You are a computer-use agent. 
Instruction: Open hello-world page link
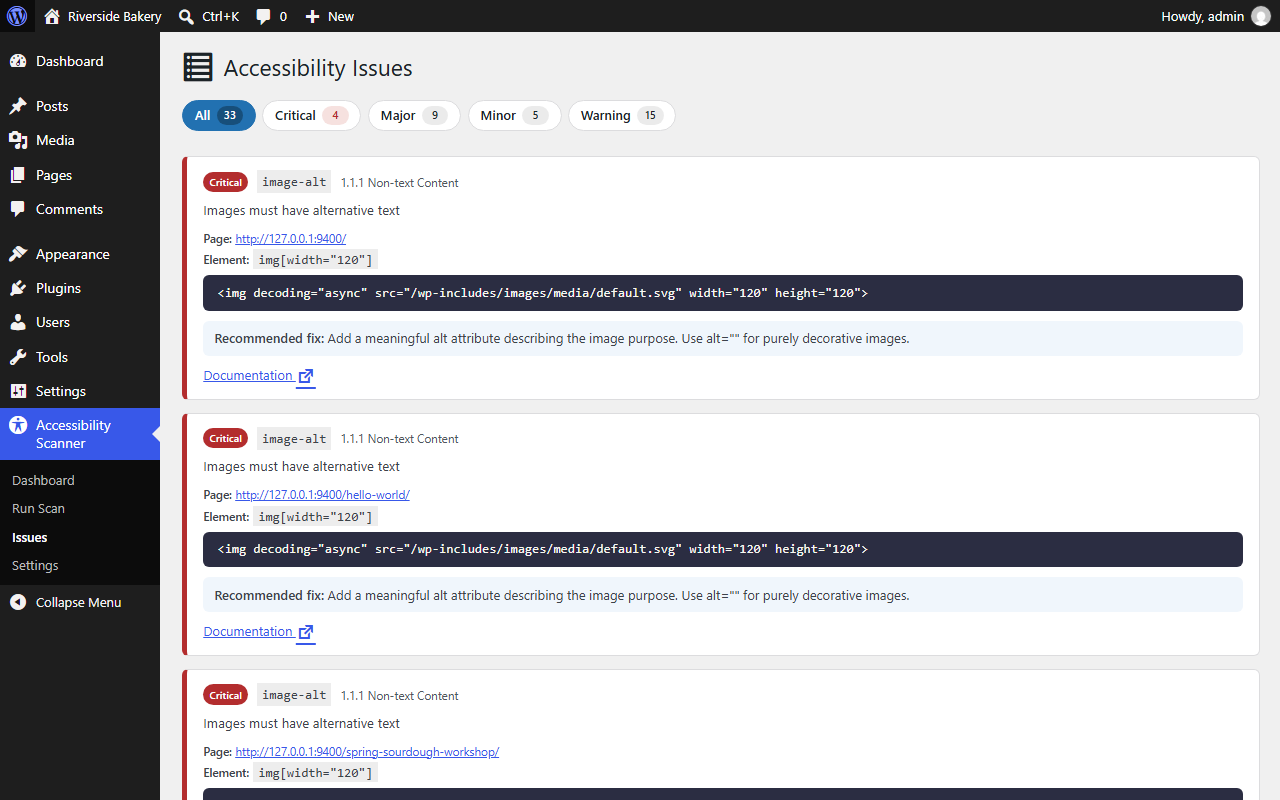coord(322,495)
